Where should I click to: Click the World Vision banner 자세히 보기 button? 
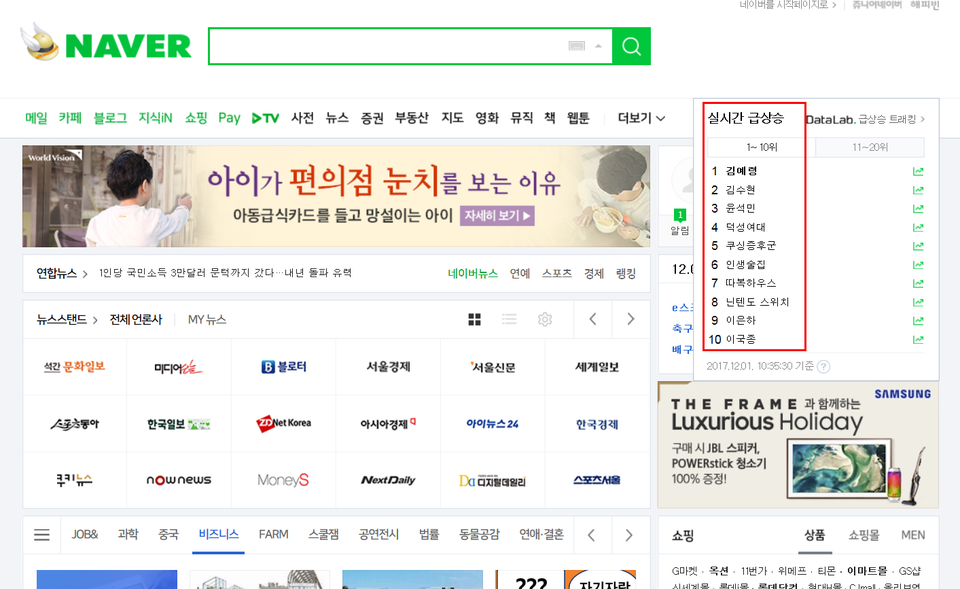497,216
